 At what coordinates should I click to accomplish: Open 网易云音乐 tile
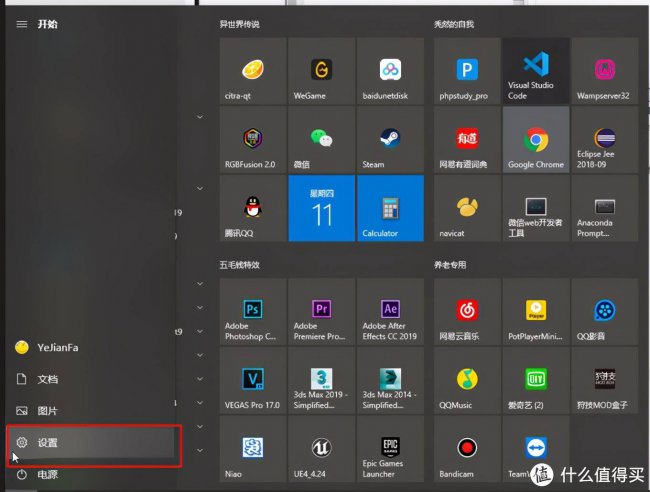click(467, 312)
